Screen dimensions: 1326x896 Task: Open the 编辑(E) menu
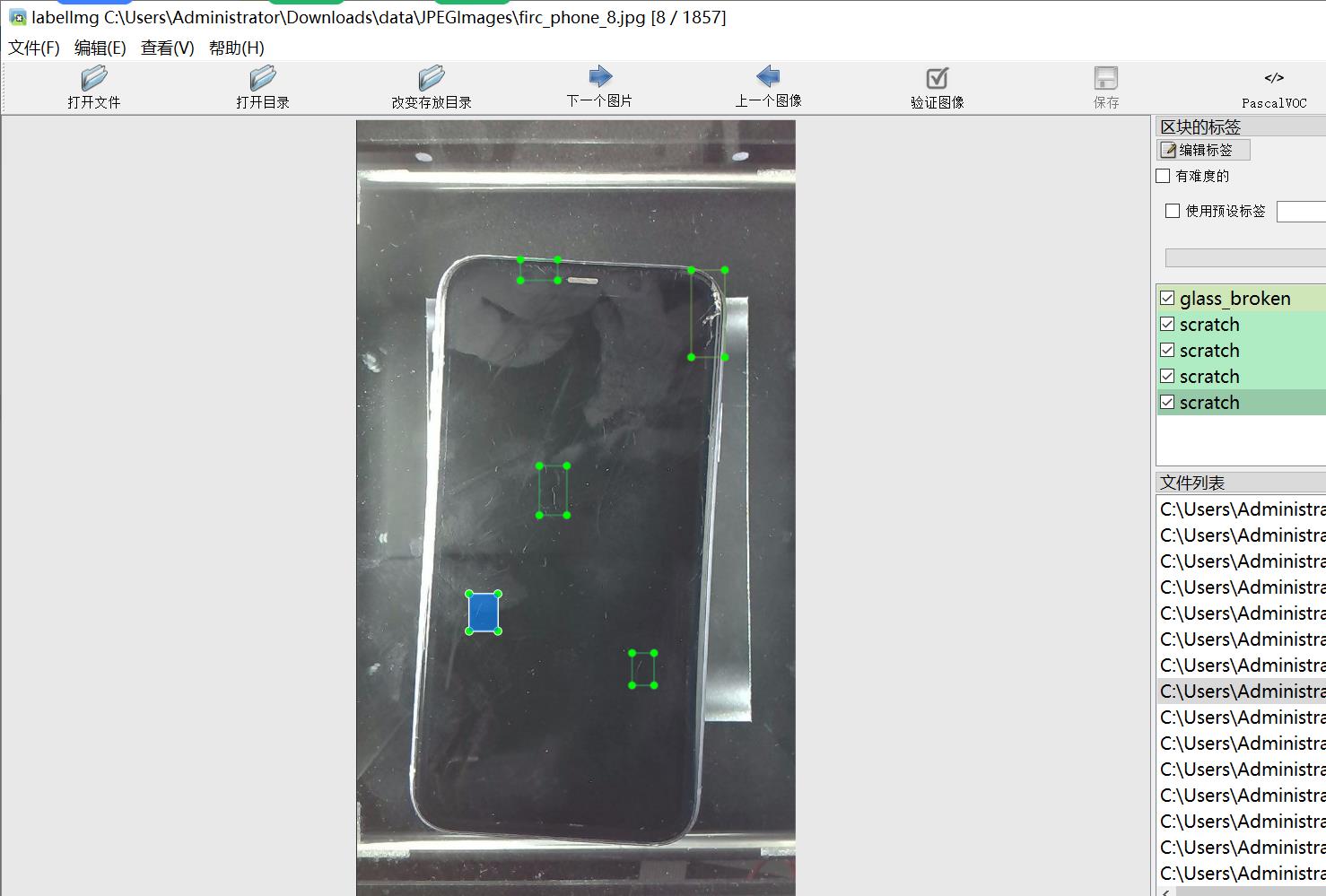[x=100, y=48]
